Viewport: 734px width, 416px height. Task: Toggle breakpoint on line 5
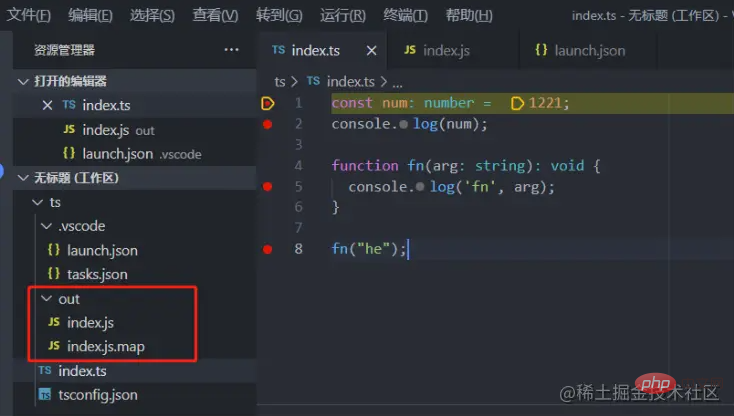(x=267, y=187)
